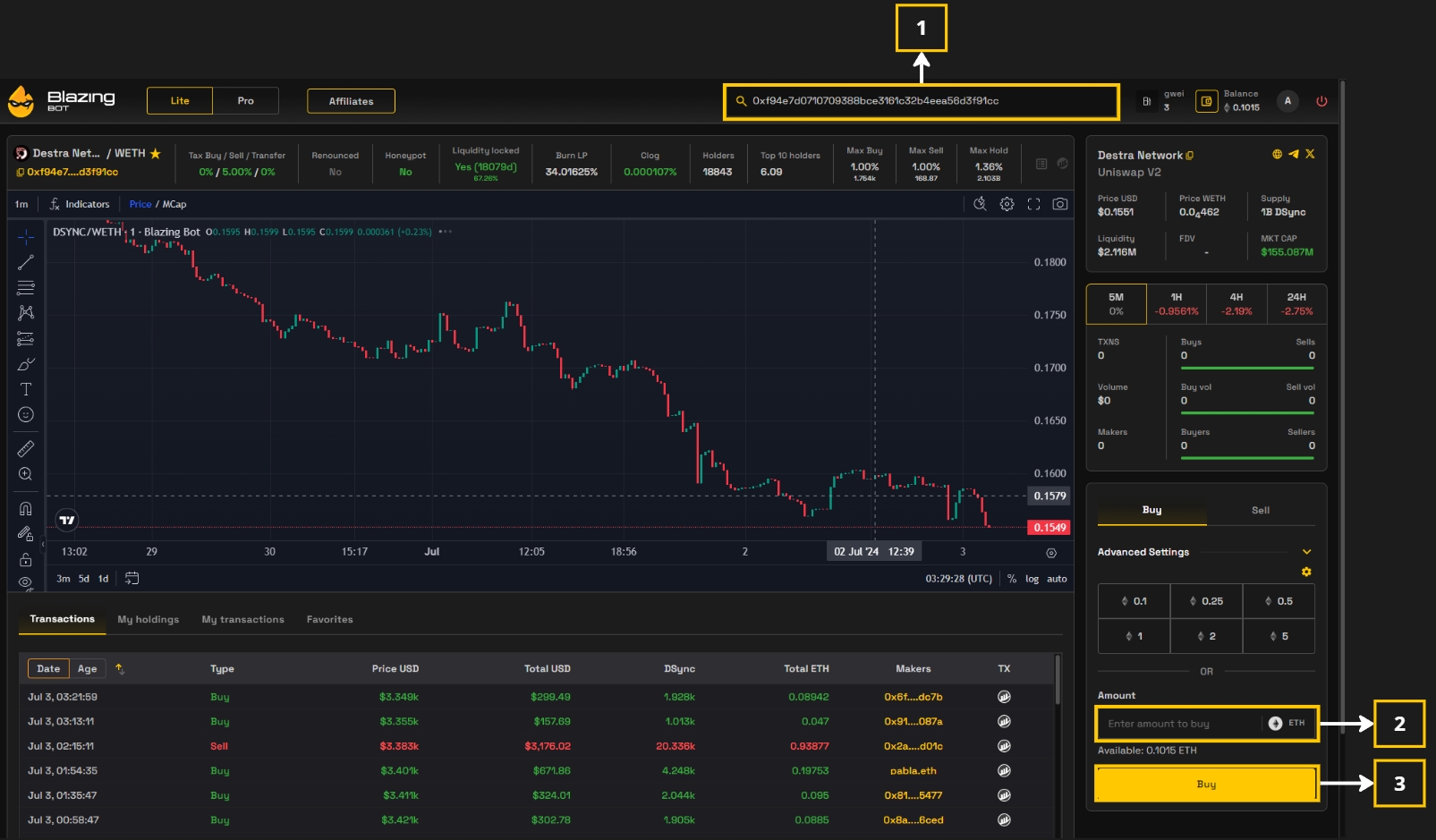Switch to My holdings tab

[x=148, y=619]
